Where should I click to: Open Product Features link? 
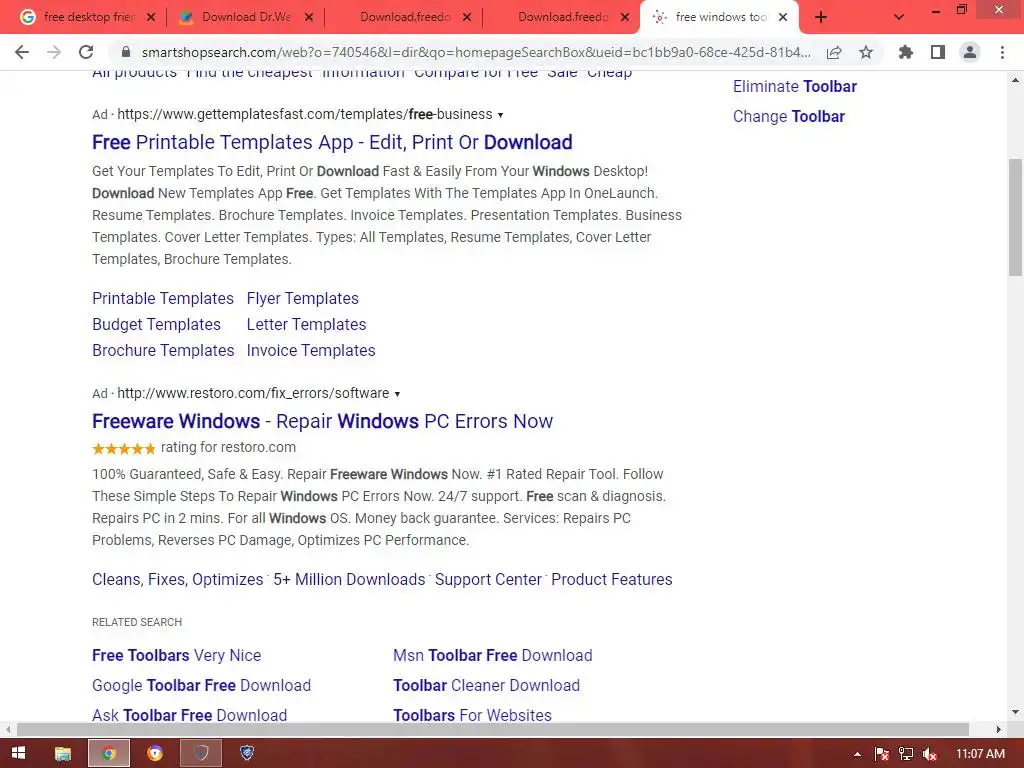(611, 579)
